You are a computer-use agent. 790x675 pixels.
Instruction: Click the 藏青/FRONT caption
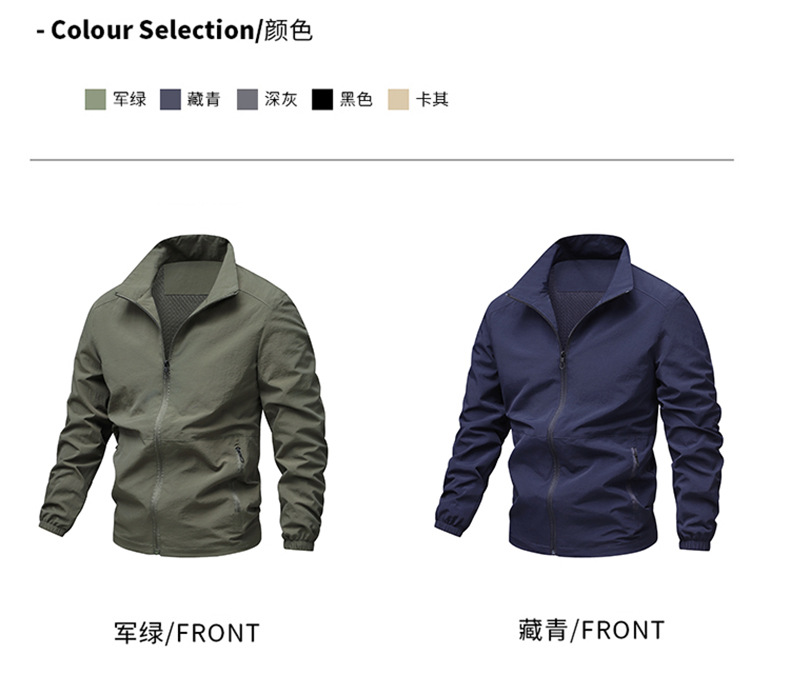point(591,630)
